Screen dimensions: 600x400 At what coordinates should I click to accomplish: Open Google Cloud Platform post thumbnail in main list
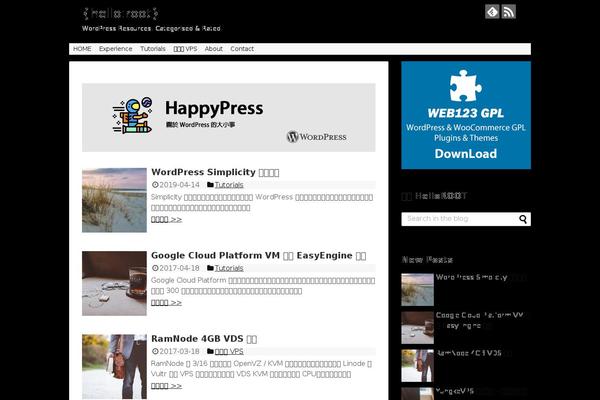[114, 283]
